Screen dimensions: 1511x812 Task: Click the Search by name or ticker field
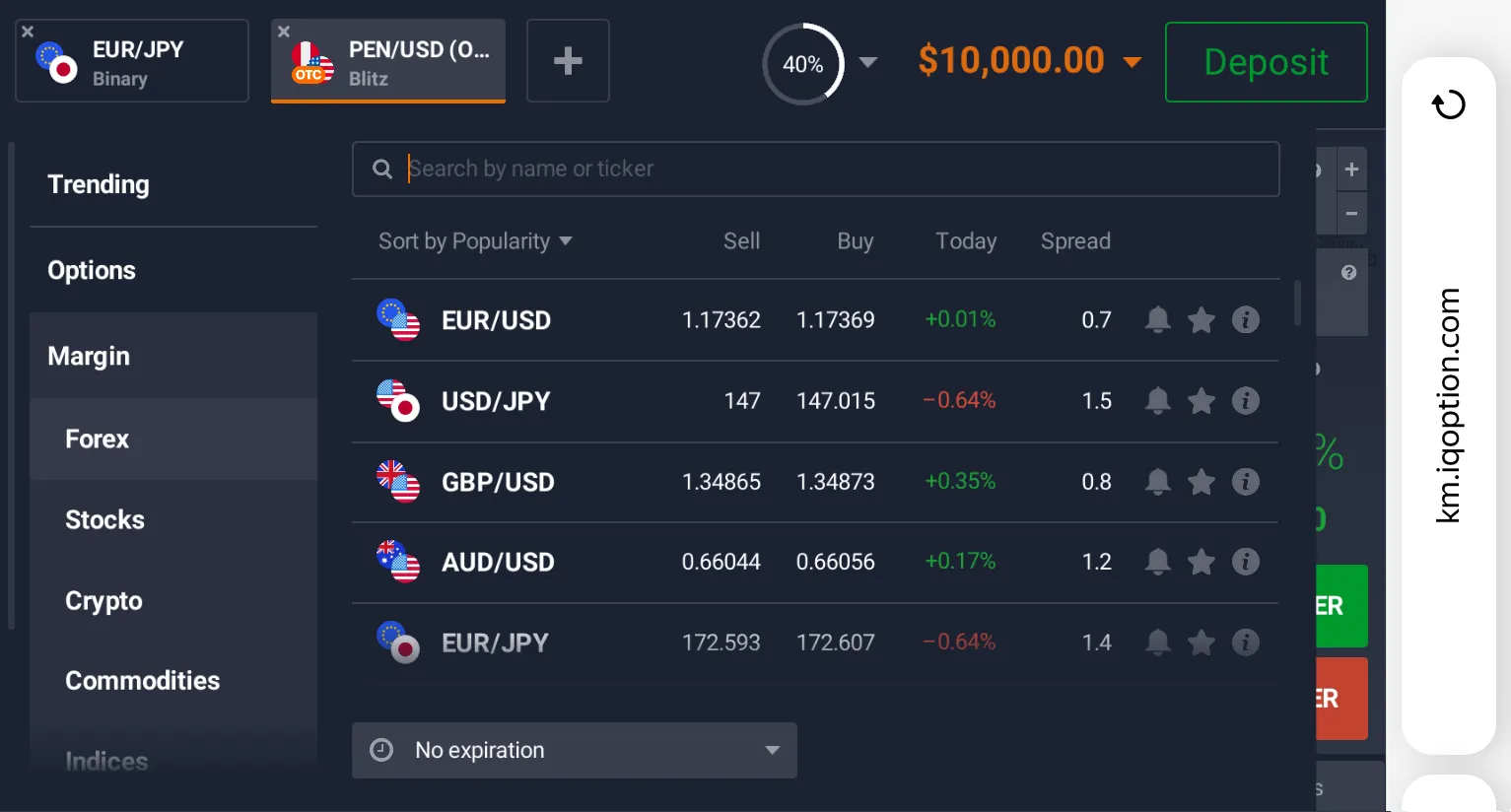pyautogui.click(x=828, y=169)
